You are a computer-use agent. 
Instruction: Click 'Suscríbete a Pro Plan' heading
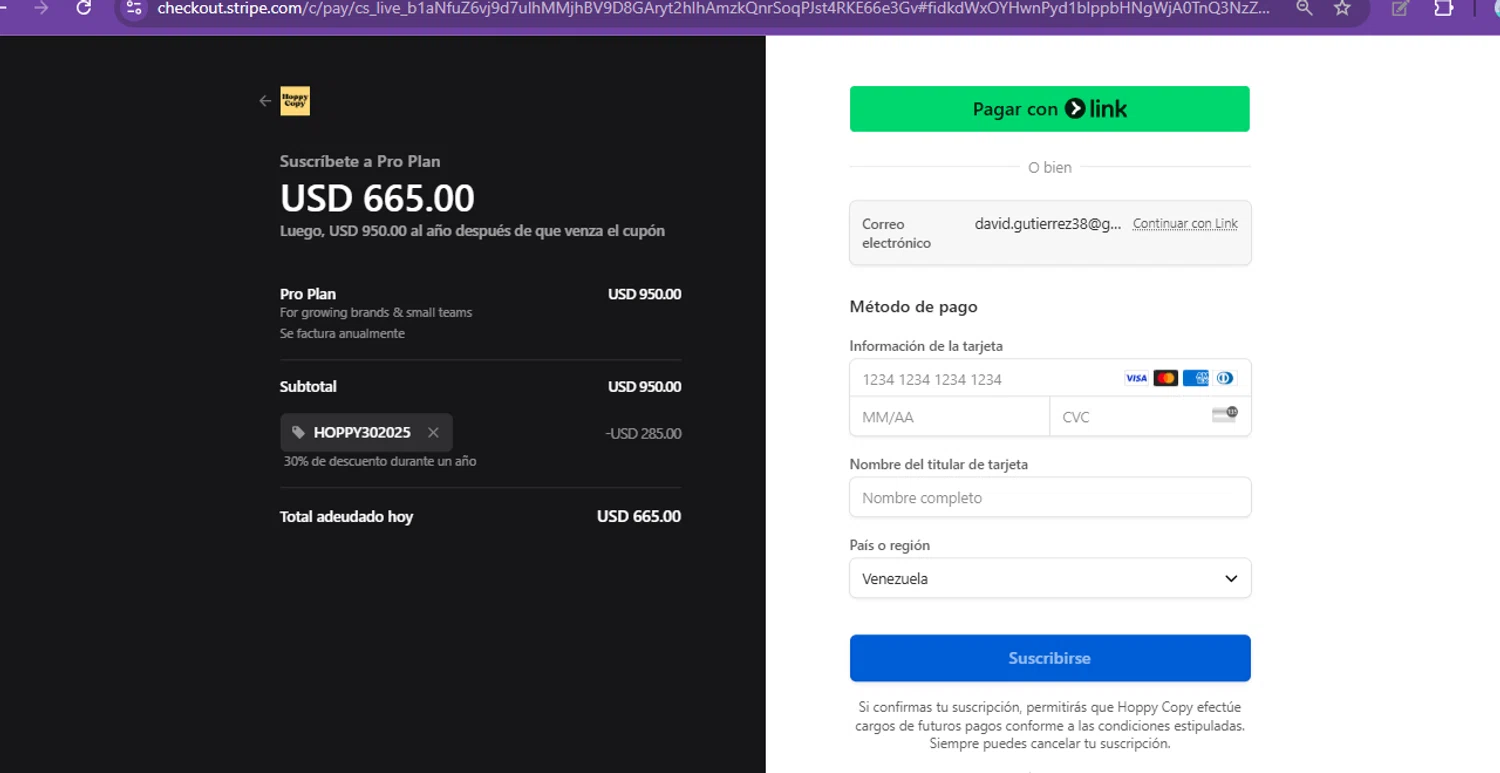(x=360, y=161)
